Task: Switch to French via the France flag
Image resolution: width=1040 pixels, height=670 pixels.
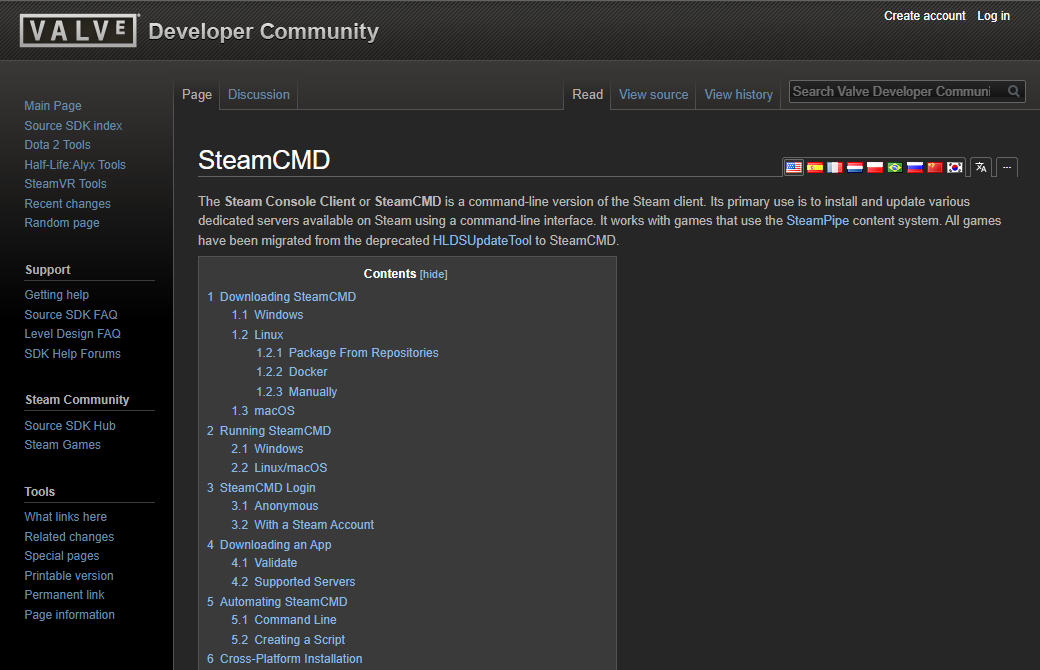Action: point(834,167)
